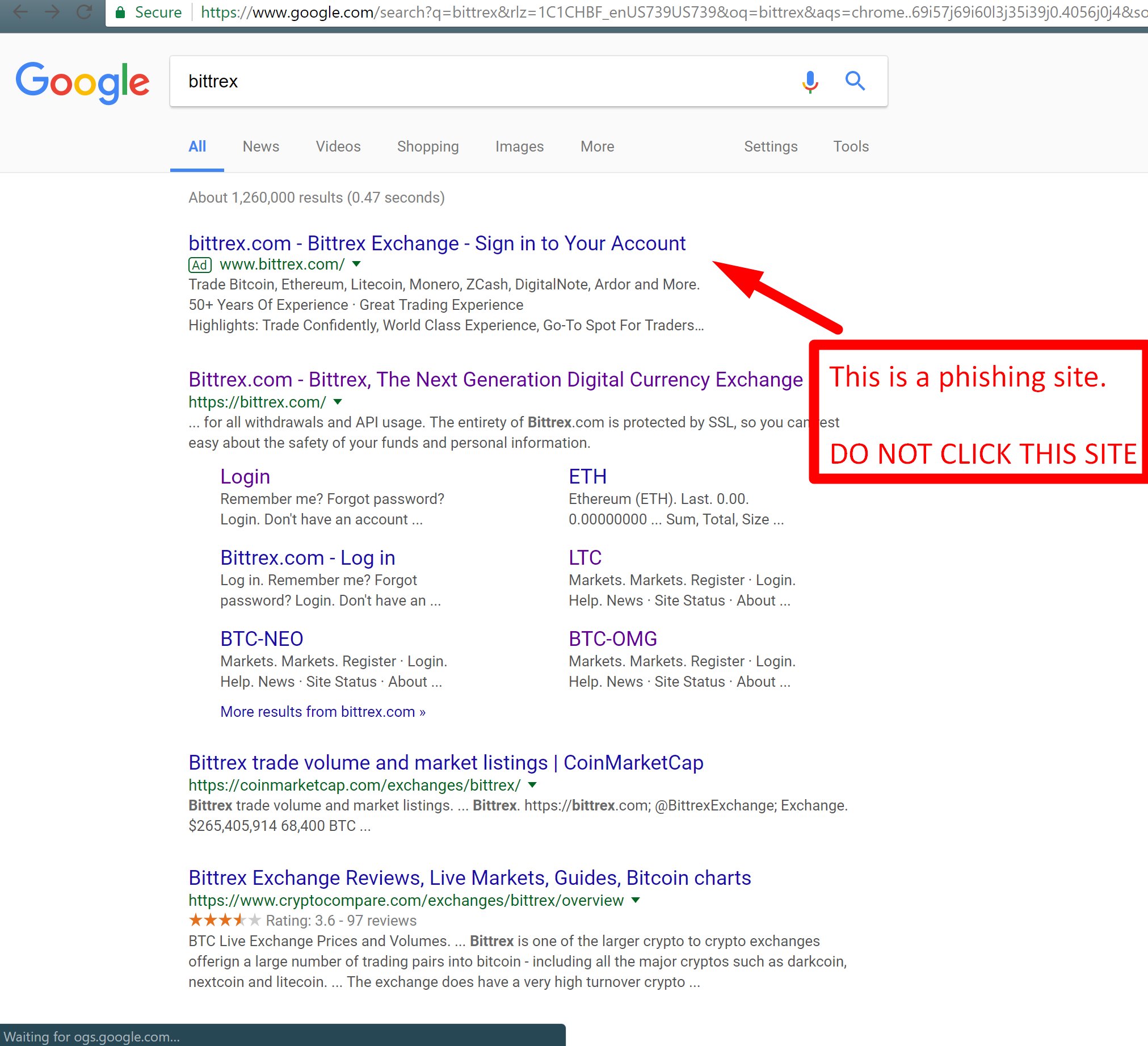Click the blue magnifier search button
This screenshot has height=1046, width=1148.
[855, 81]
